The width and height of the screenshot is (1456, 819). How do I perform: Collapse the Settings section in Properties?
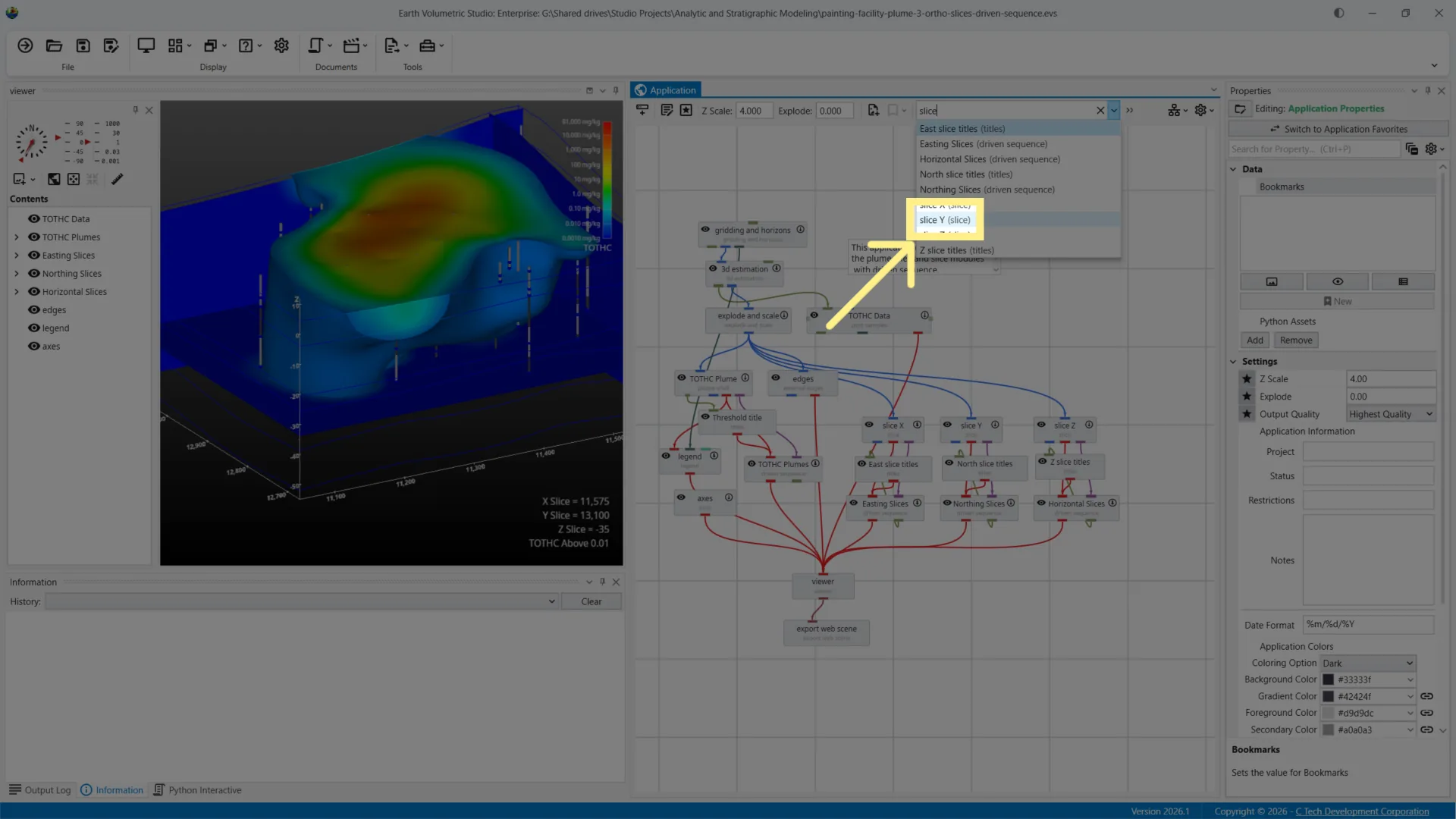[x=1233, y=362]
